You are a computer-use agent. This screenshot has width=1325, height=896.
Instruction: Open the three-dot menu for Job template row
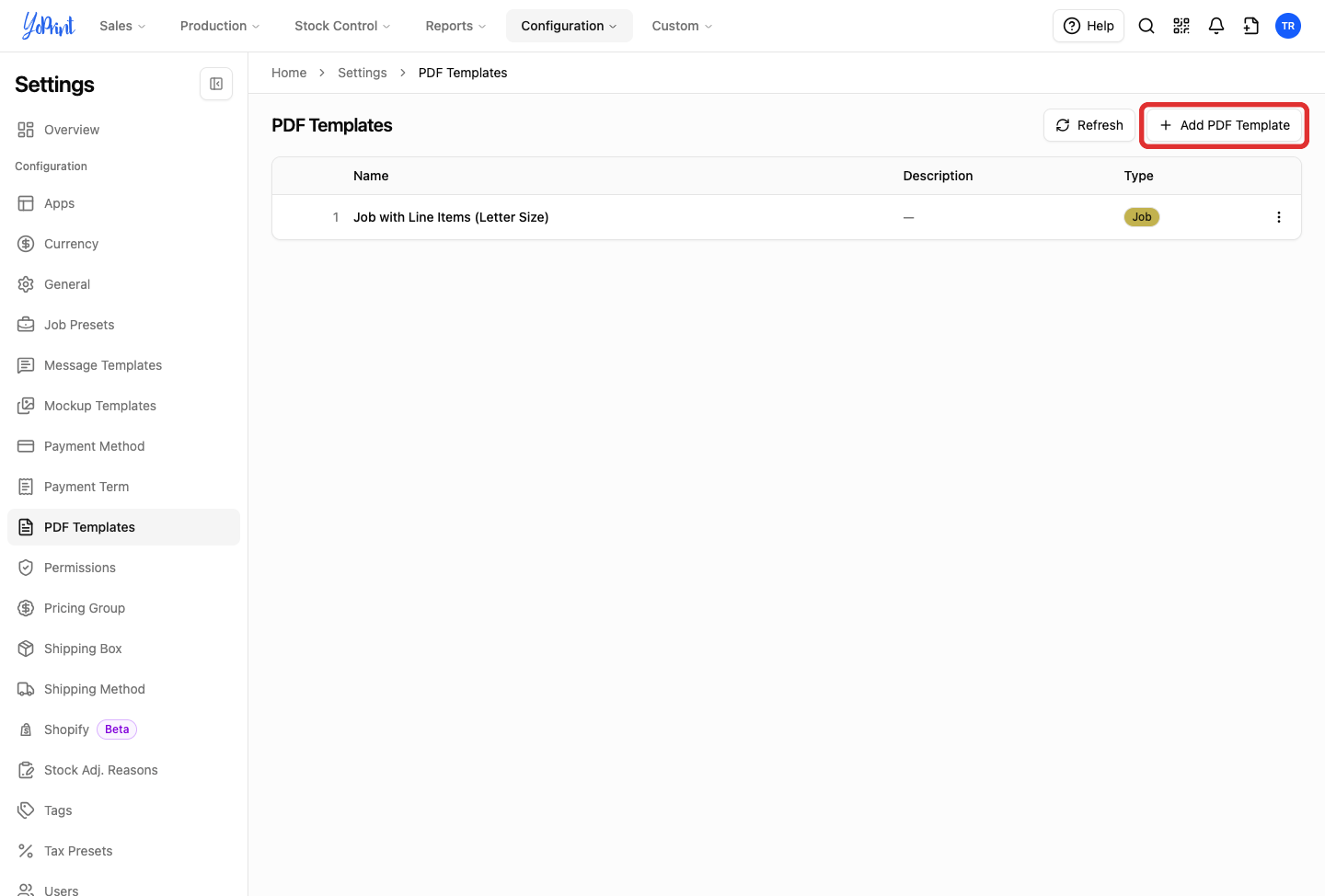1279,217
